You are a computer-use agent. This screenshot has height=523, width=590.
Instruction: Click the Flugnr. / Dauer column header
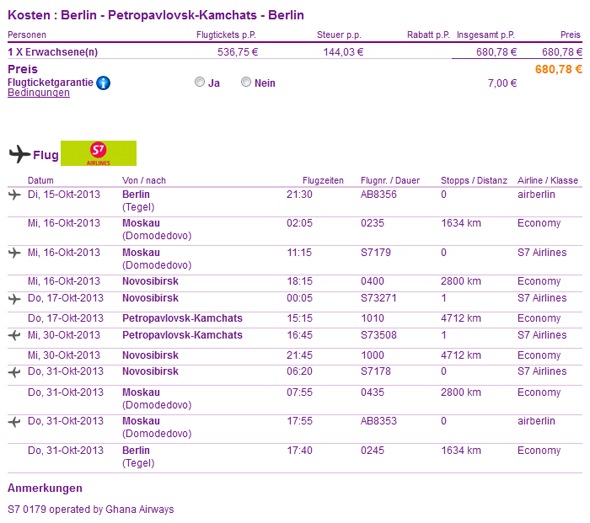[390, 181]
